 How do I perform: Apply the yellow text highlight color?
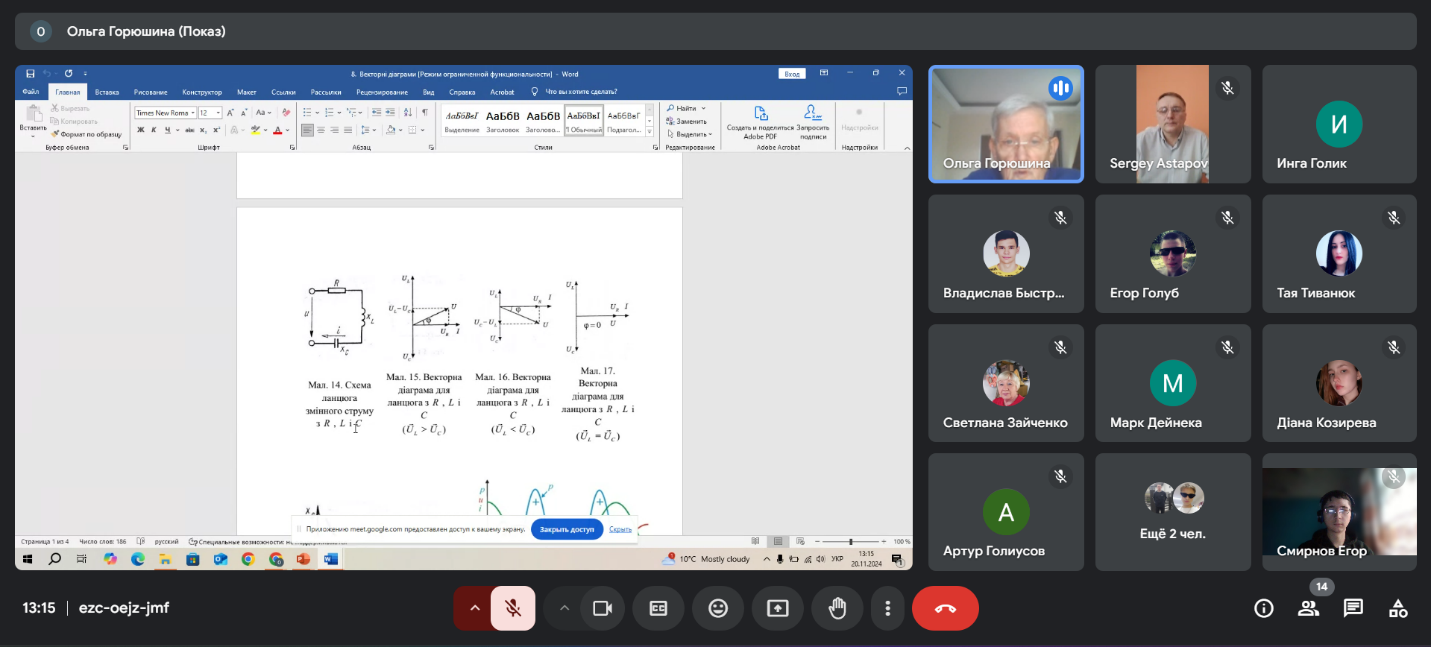[x=255, y=130]
